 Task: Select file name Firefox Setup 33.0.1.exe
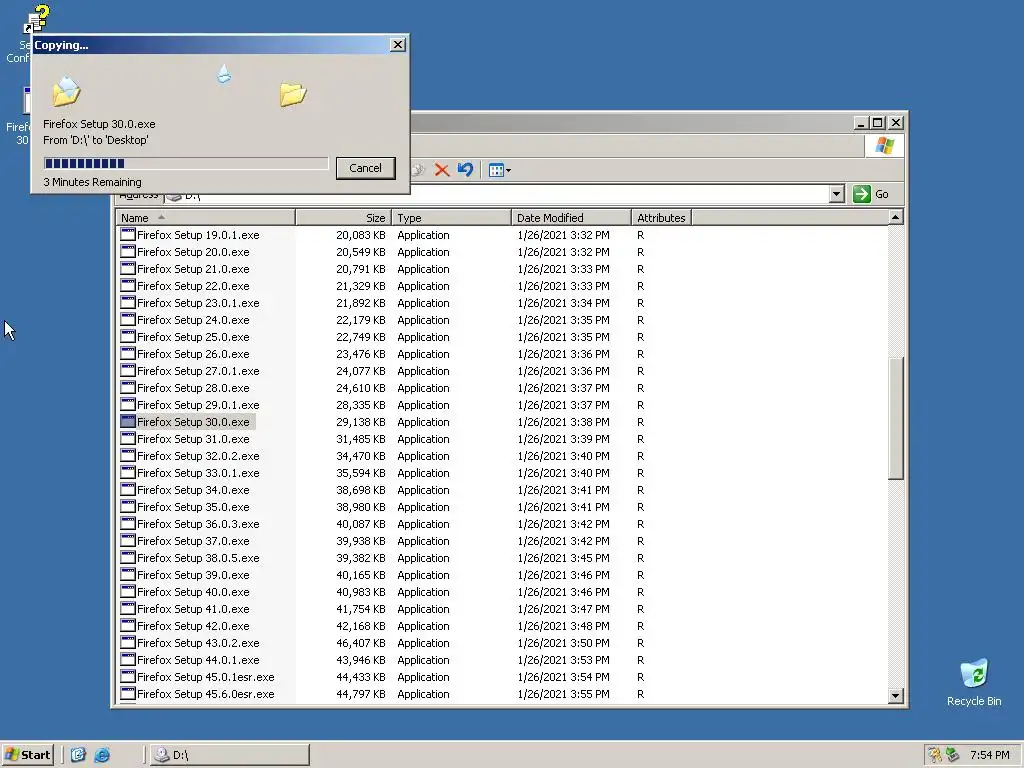tap(198, 473)
